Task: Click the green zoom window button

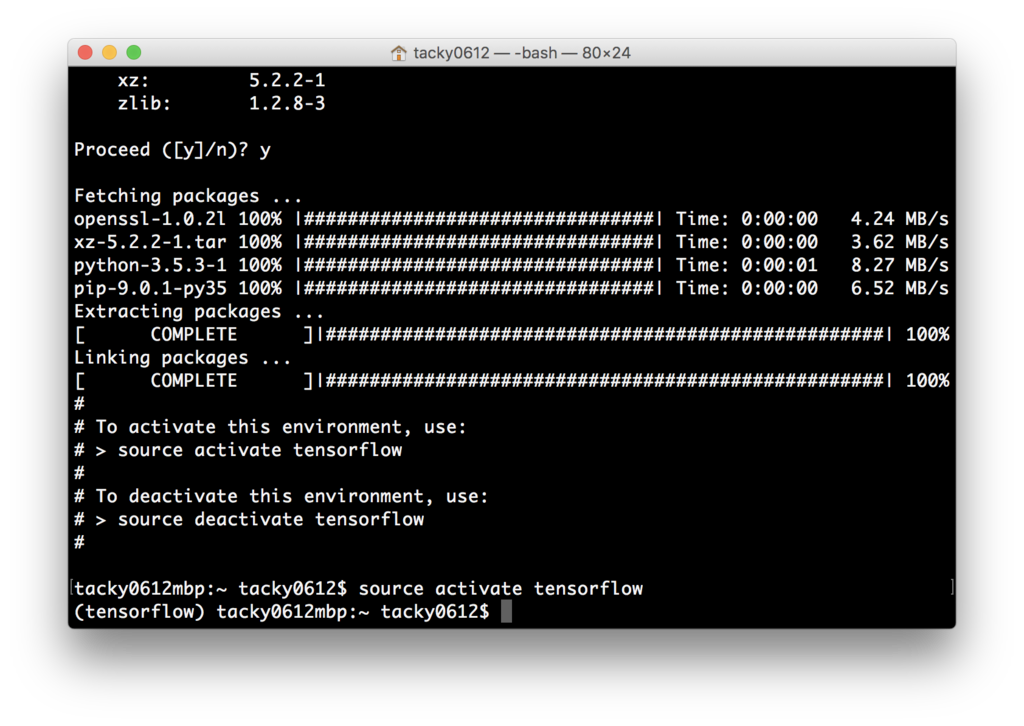Action: 134,52
